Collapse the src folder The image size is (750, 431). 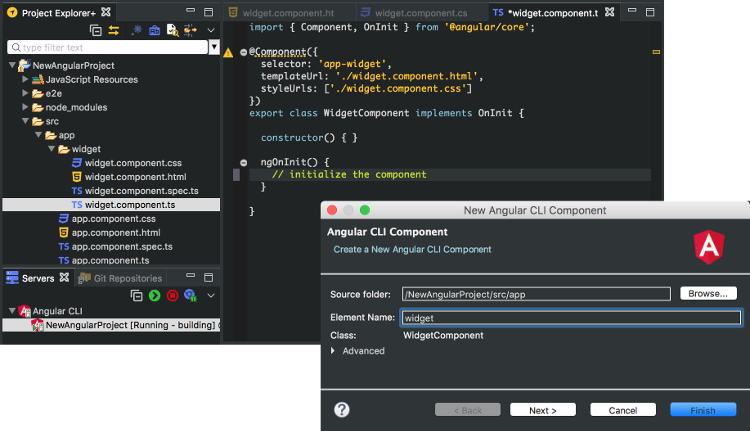pyautogui.click(x=25, y=121)
